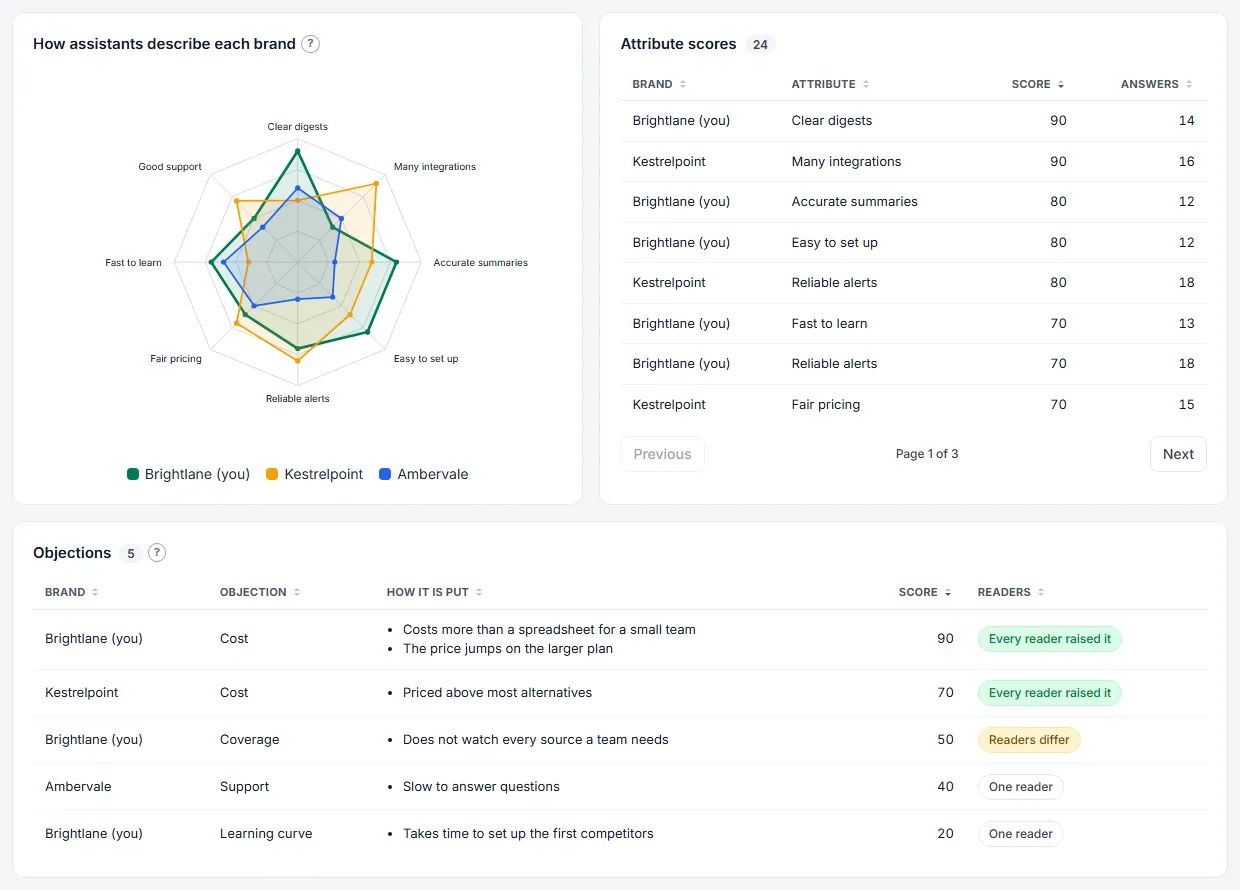Click Ambervale in the Objections table
The height and width of the screenshot is (890, 1240).
(x=78, y=787)
